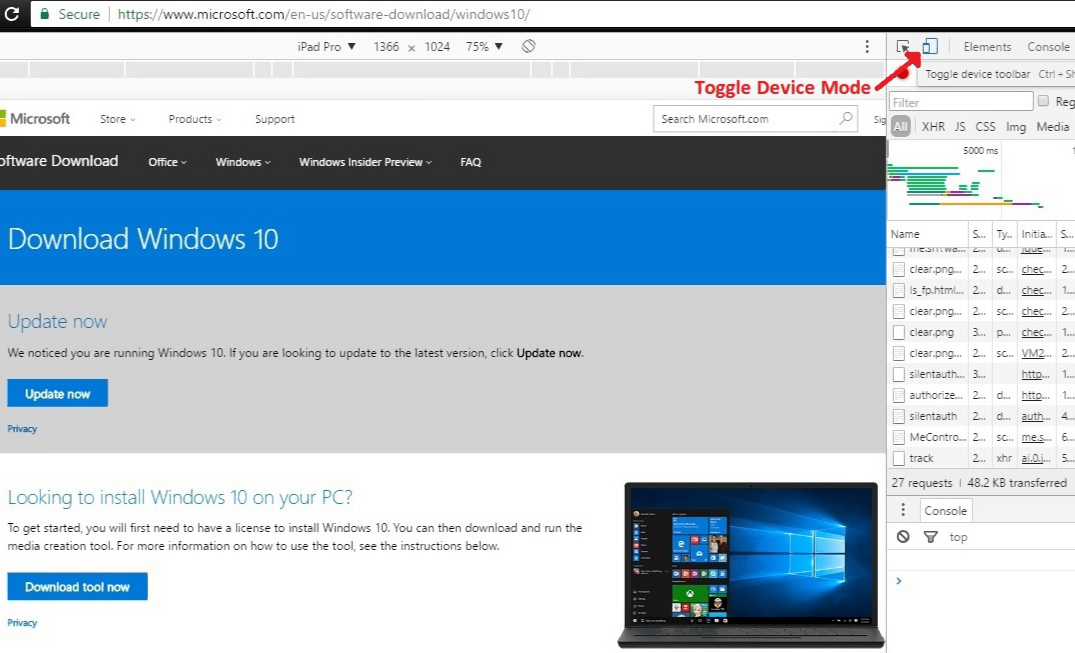Expand the Windows Insider Preview dropdown

pos(365,162)
